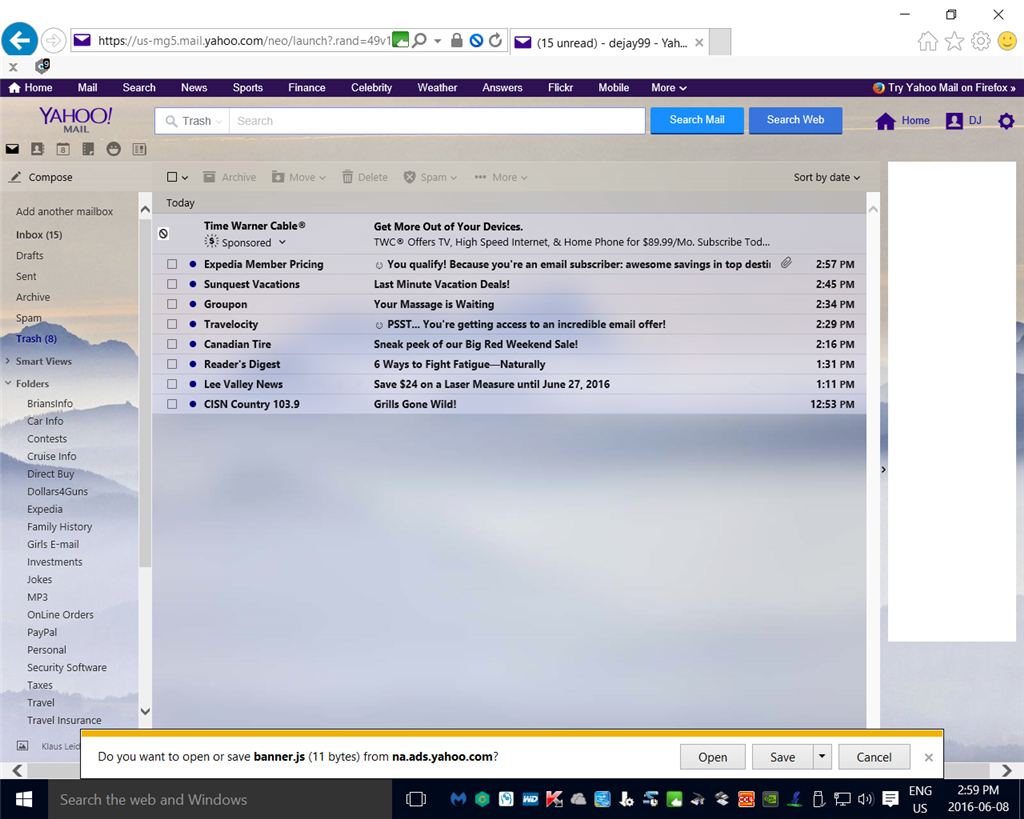Tick the CISN Country 103.9 checkbox
Image resolution: width=1024 pixels, height=819 pixels.
(x=172, y=404)
